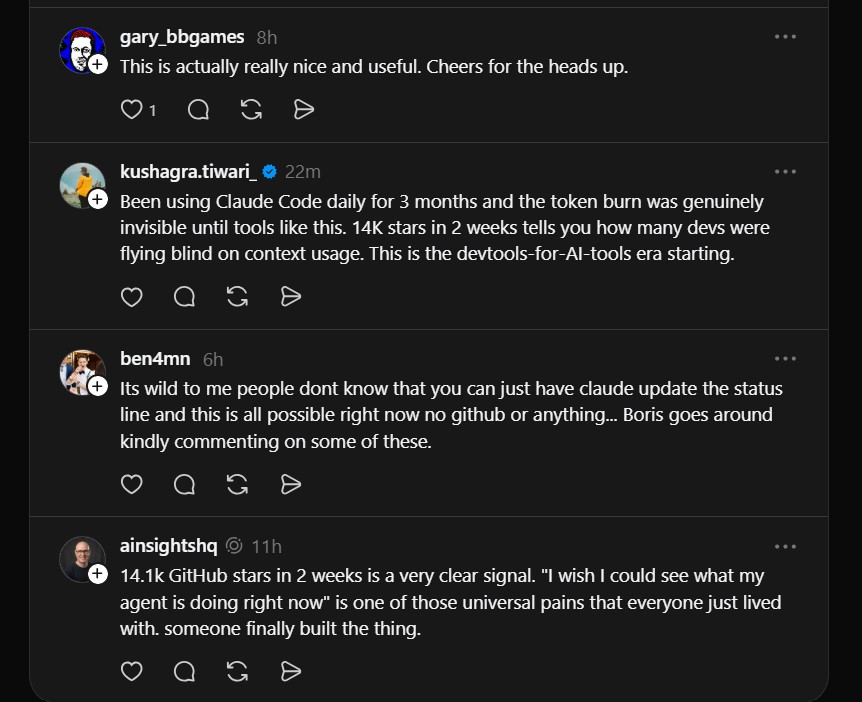Open more options on ainsightshq's comment
Viewport: 862px width, 702px height.
coord(785,547)
